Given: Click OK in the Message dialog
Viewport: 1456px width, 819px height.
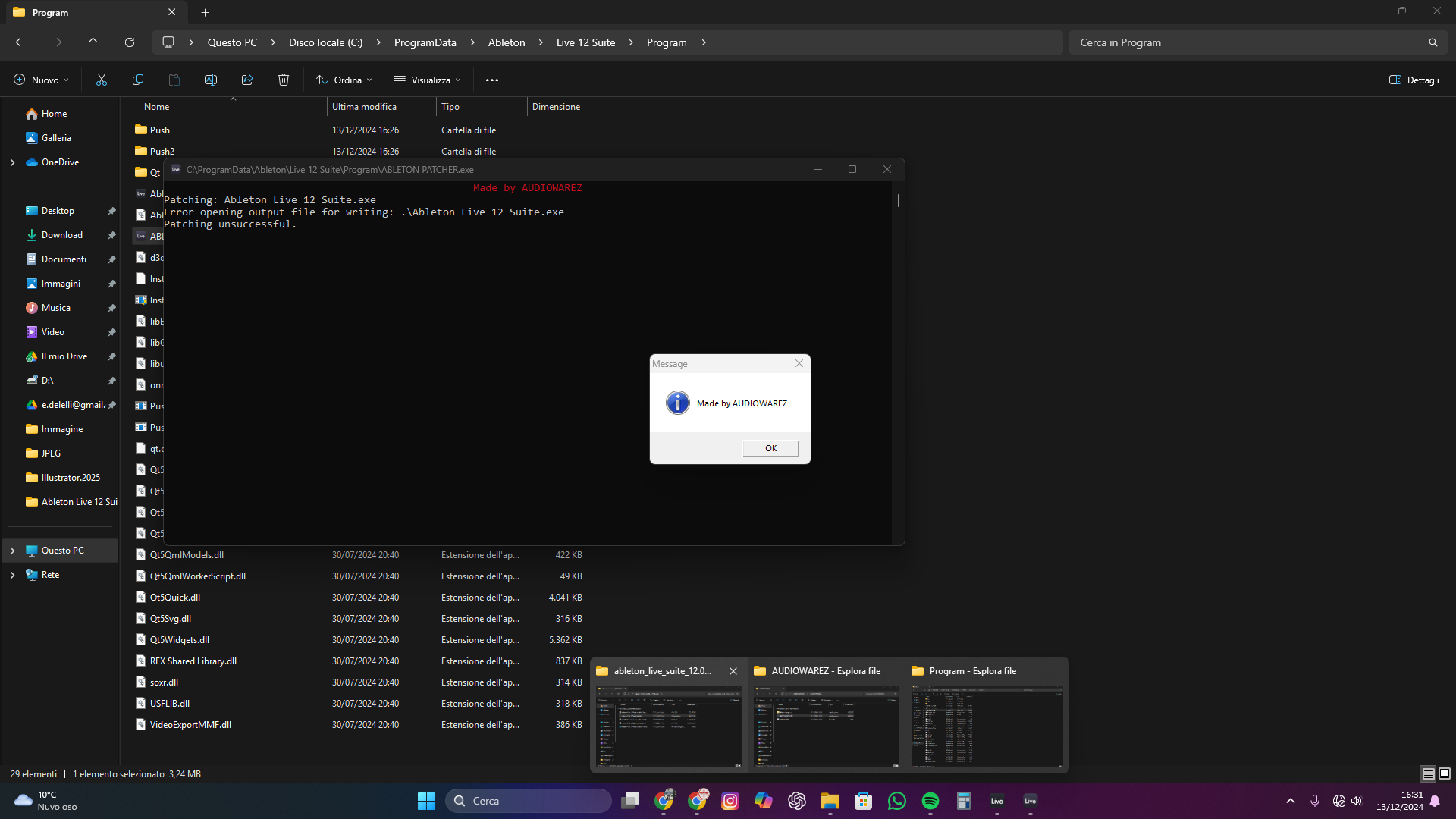Looking at the screenshot, I should (770, 448).
